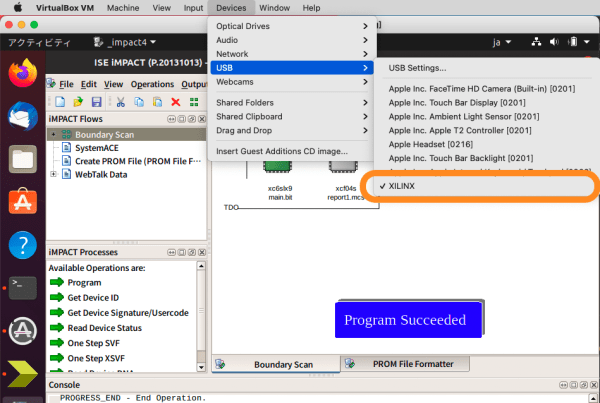Attach Apple Inc. FaceTime HD Camera USB device
Viewport: 600px width, 403px height.
481,89
